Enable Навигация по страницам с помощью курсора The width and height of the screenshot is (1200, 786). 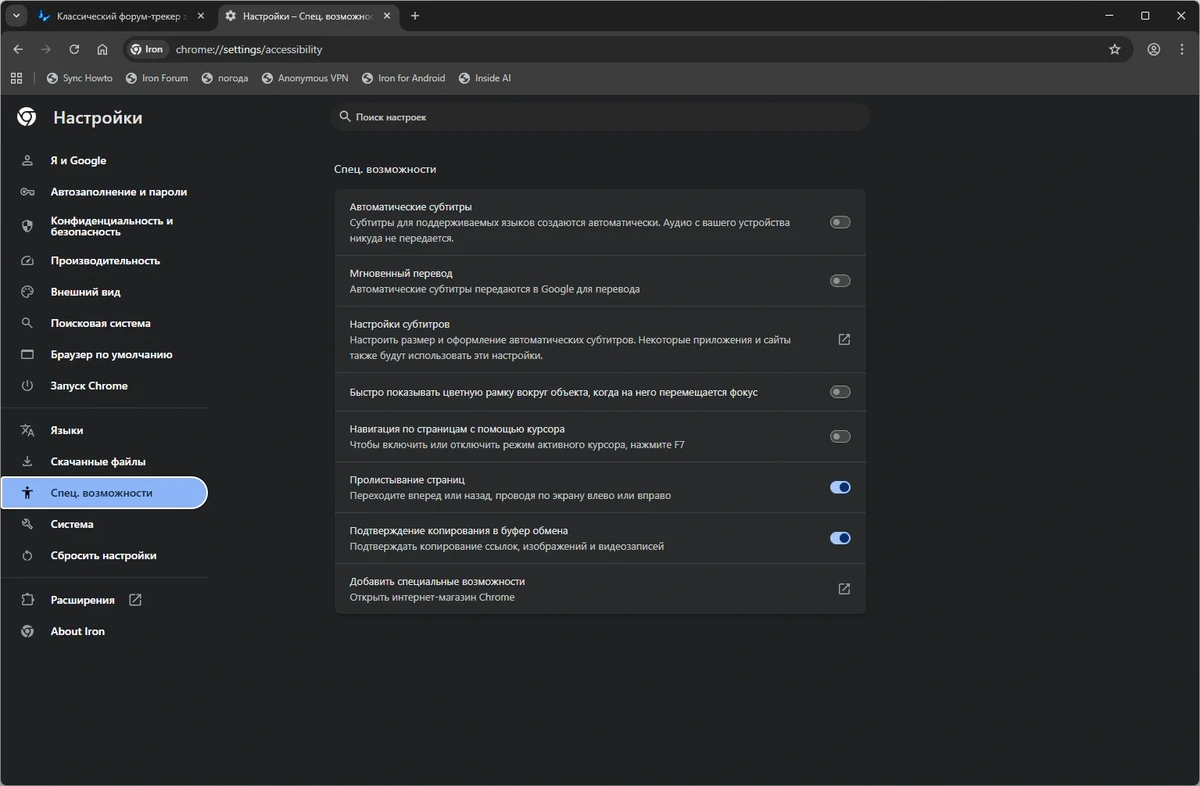(x=840, y=436)
